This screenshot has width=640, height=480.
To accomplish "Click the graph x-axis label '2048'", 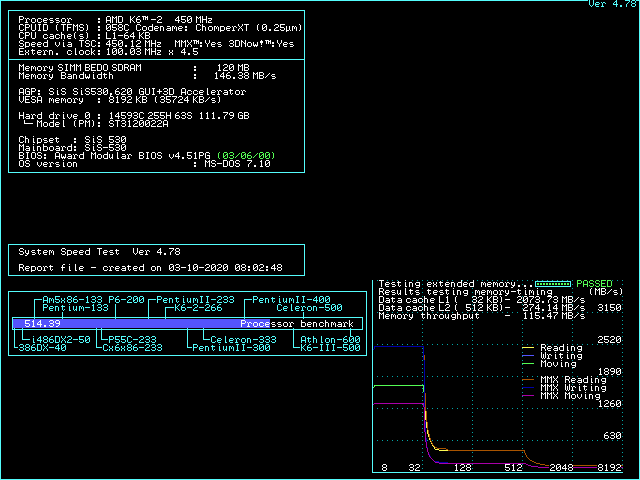I will point(561,468).
